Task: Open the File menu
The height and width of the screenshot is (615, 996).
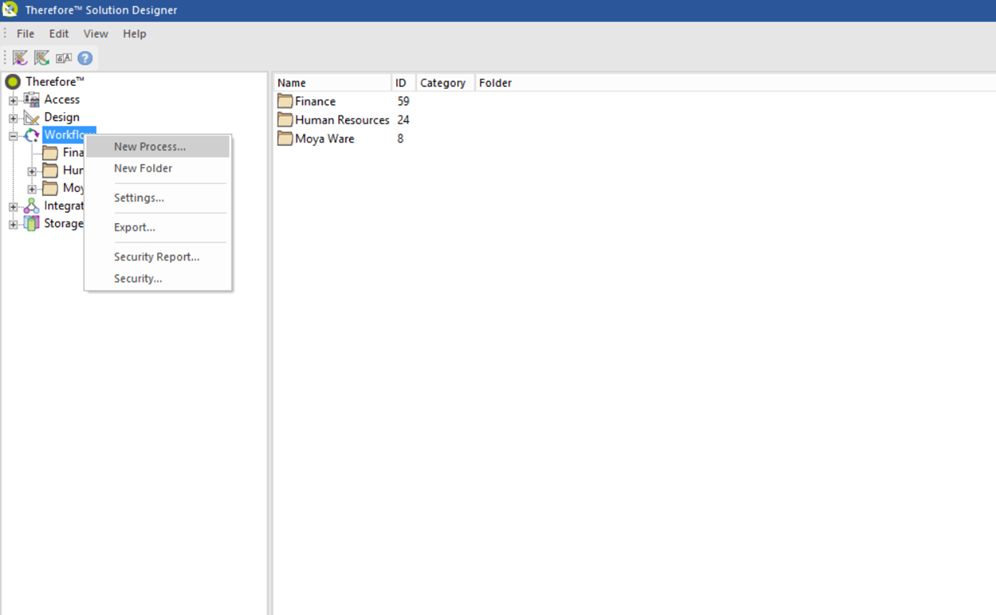Action: pyautogui.click(x=24, y=33)
